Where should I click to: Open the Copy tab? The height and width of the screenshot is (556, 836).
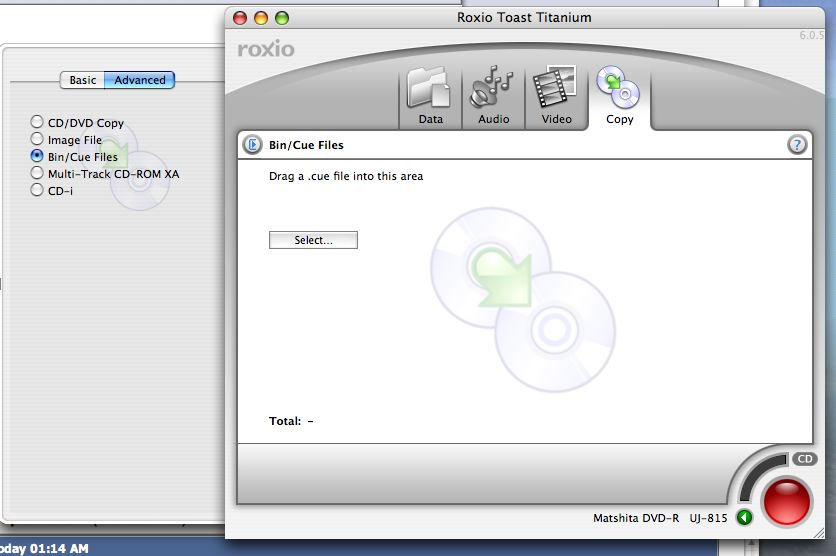619,98
